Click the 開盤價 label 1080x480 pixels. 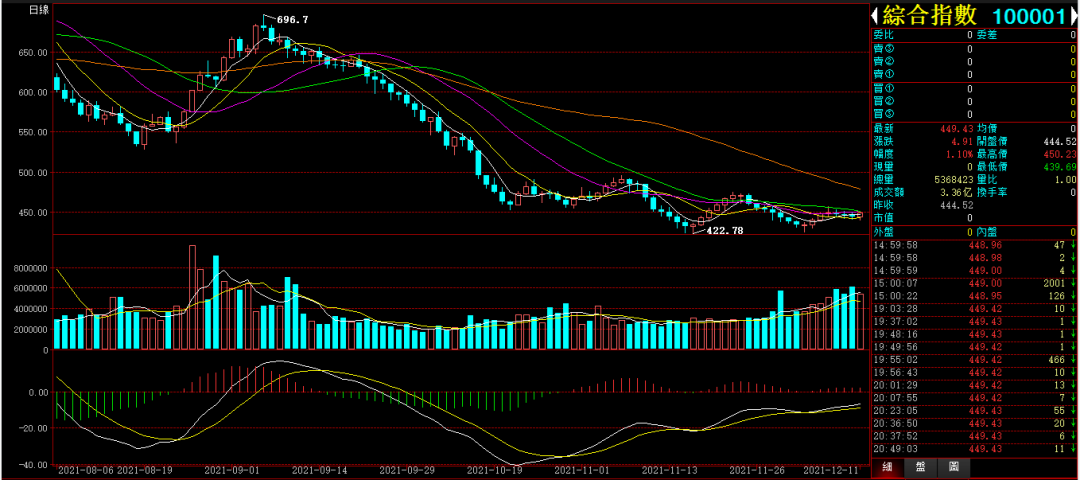click(991, 141)
